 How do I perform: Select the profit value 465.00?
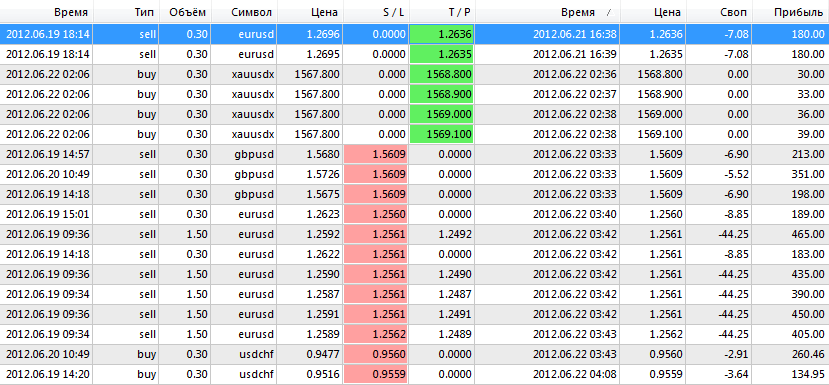pyautogui.click(x=808, y=234)
